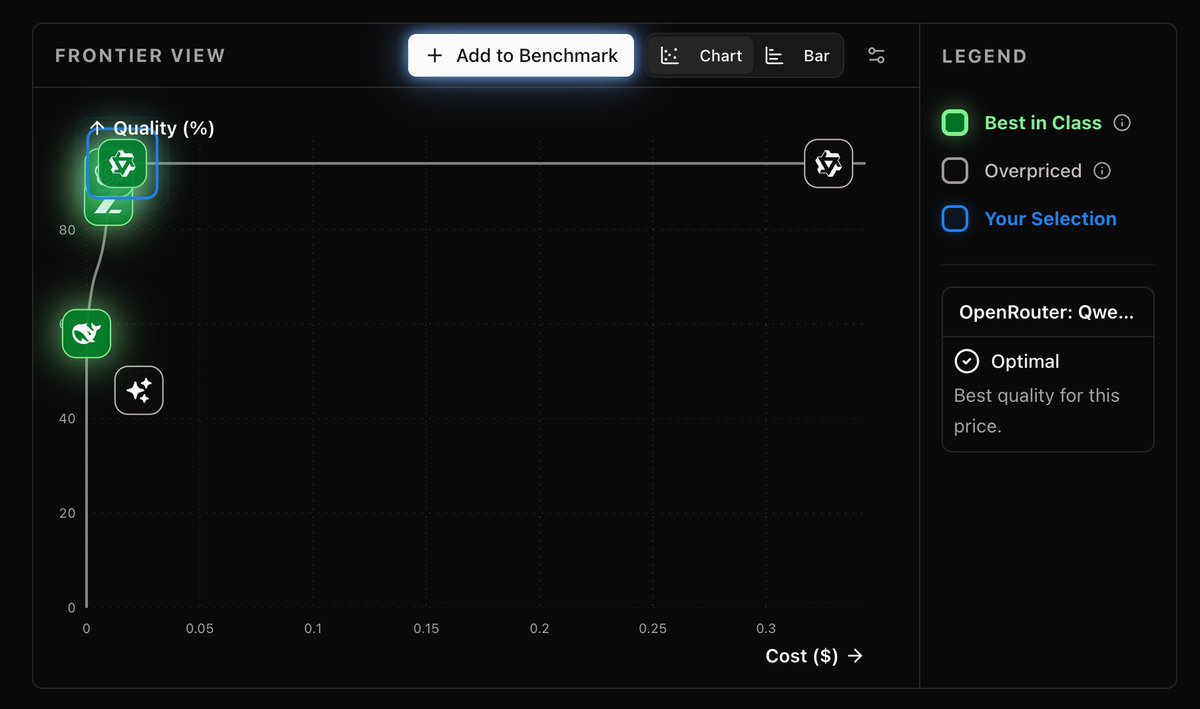The height and width of the screenshot is (709, 1200).
Task: Click the Your Selection label
Action: 1050,219
